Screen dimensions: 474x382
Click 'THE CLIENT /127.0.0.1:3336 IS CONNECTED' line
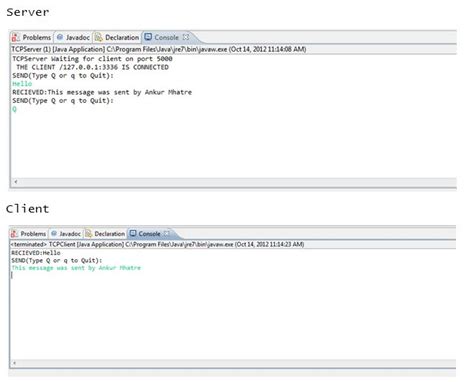coord(92,67)
